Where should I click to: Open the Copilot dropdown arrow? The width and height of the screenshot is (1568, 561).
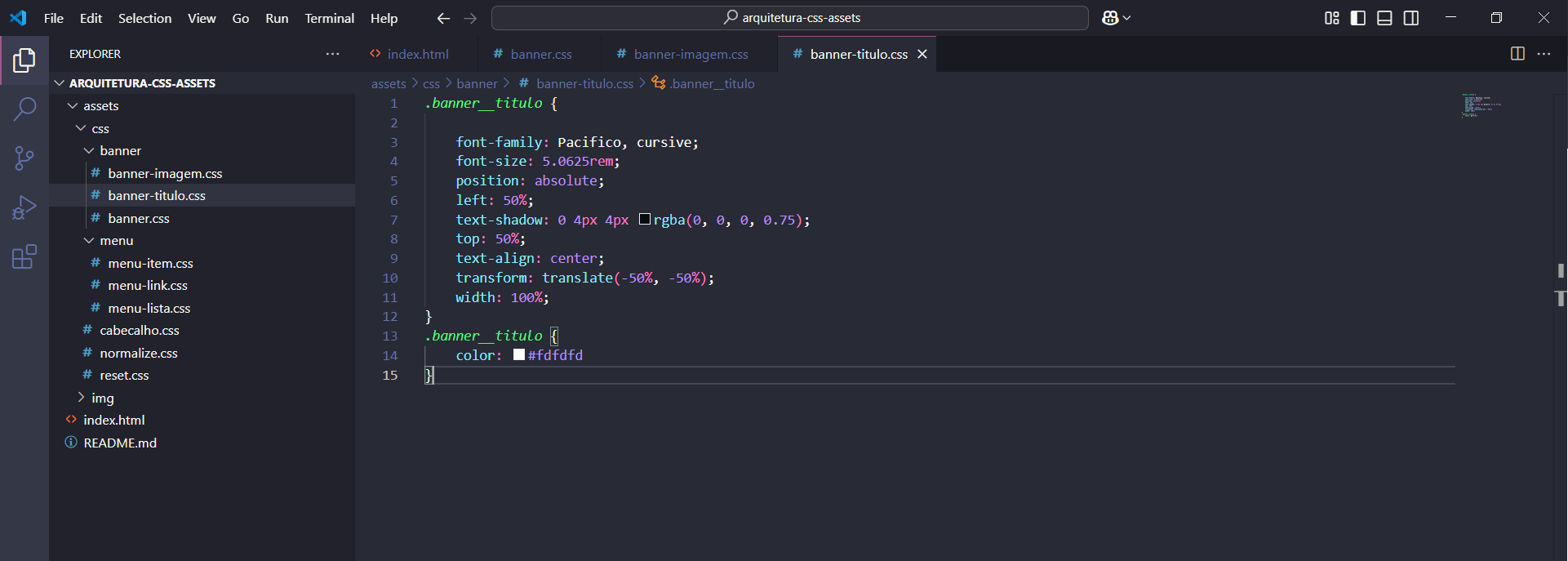click(x=1127, y=18)
